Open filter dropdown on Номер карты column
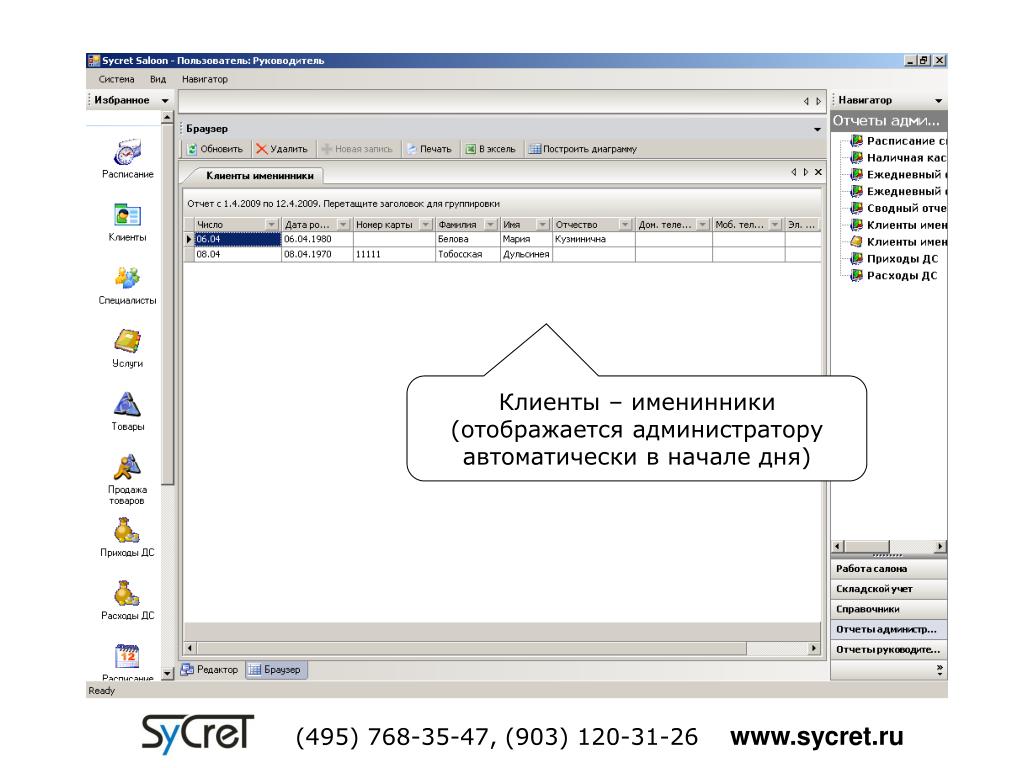This screenshot has height=768, width=1024. click(x=426, y=225)
